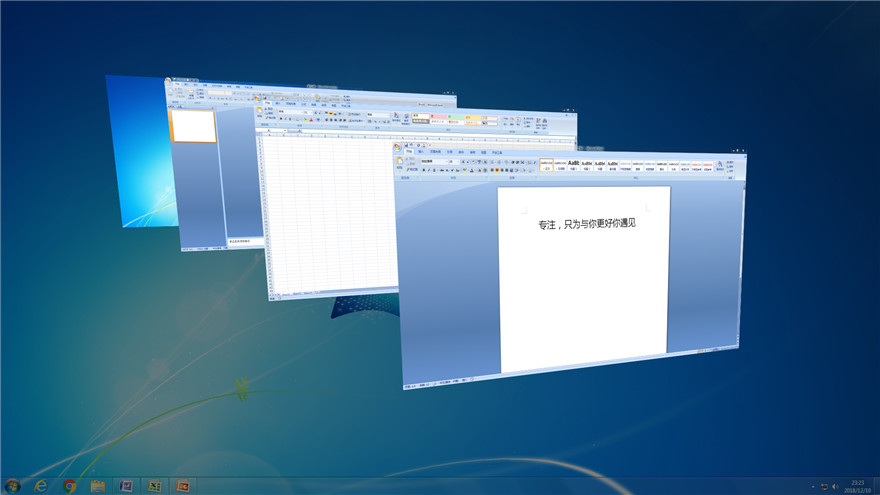Select the Desktop window in Flip 3D

pyautogui.click(x=143, y=154)
